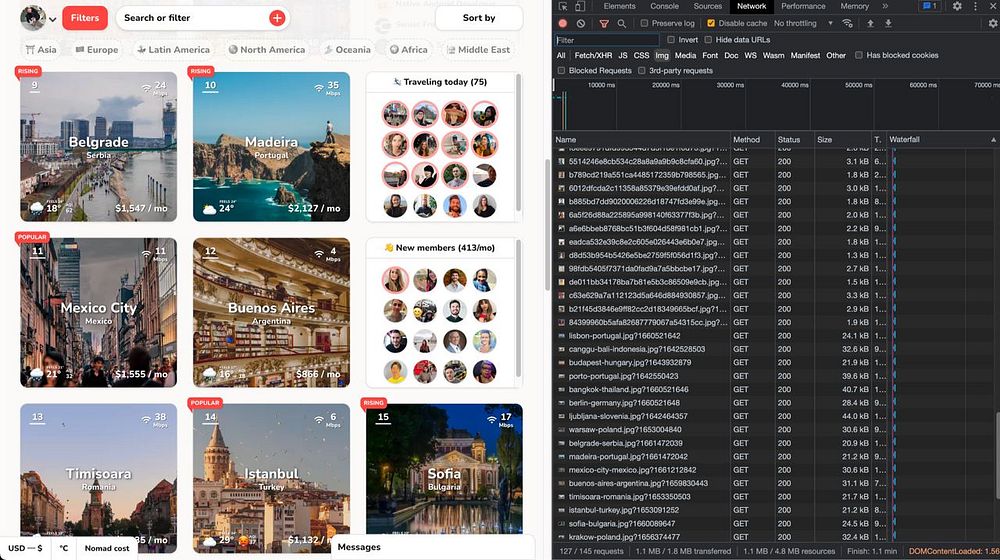The height and width of the screenshot is (560, 1000).
Task: Click the red Filters button
Action: (85, 18)
